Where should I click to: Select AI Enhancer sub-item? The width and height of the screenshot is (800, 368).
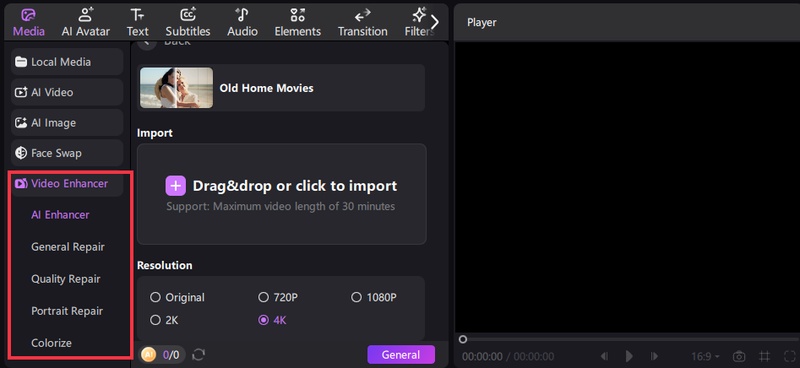tap(60, 215)
